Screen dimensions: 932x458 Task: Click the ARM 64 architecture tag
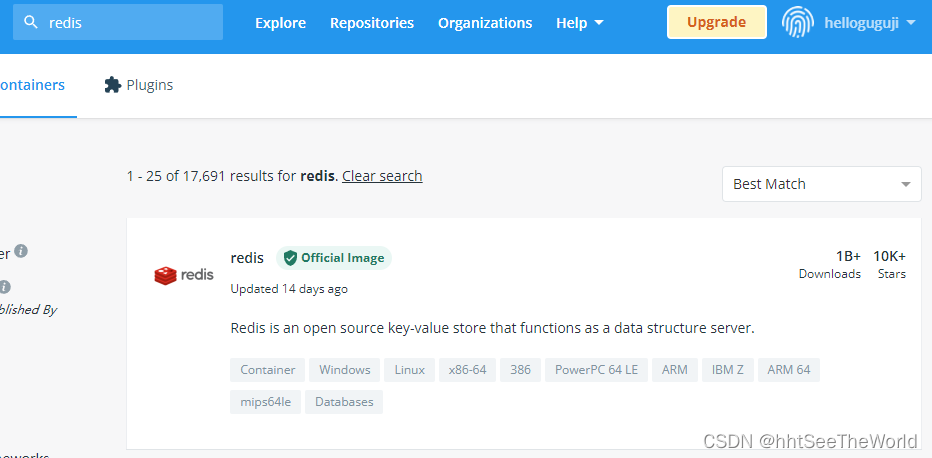point(789,370)
